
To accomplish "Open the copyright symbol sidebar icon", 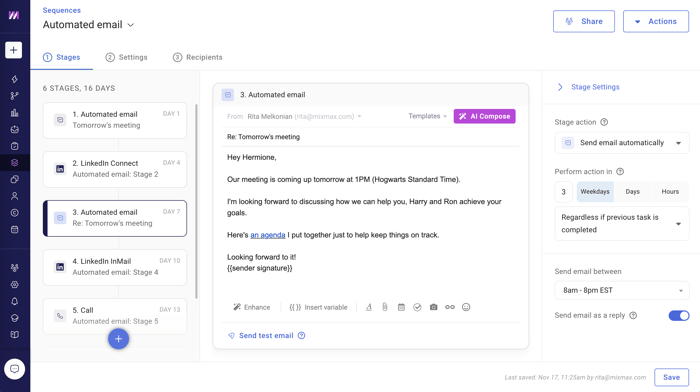I will 14,213.
